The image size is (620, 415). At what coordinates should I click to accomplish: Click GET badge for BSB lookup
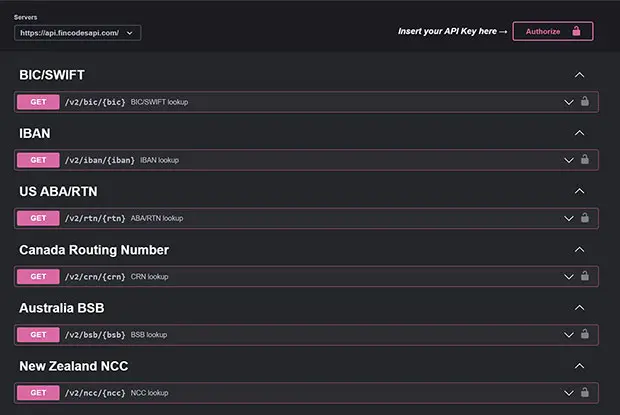tap(38, 334)
